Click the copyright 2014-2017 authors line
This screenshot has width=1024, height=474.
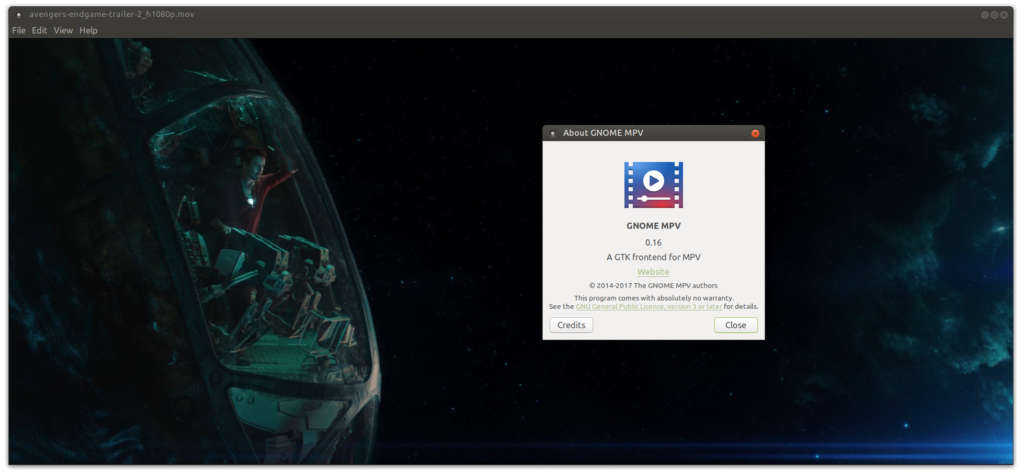click(x=653, y=285)
